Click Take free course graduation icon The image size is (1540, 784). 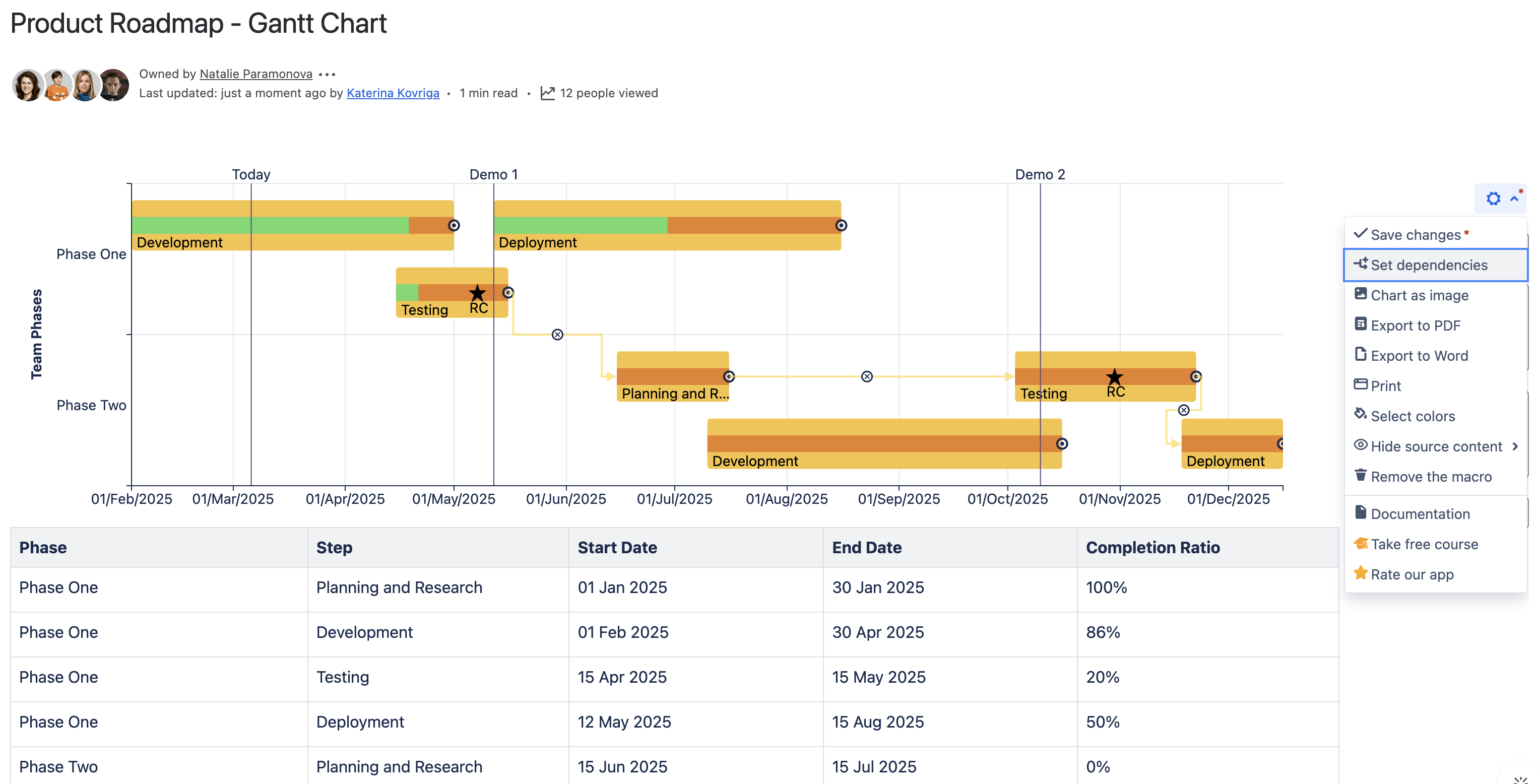[1360, 543]
